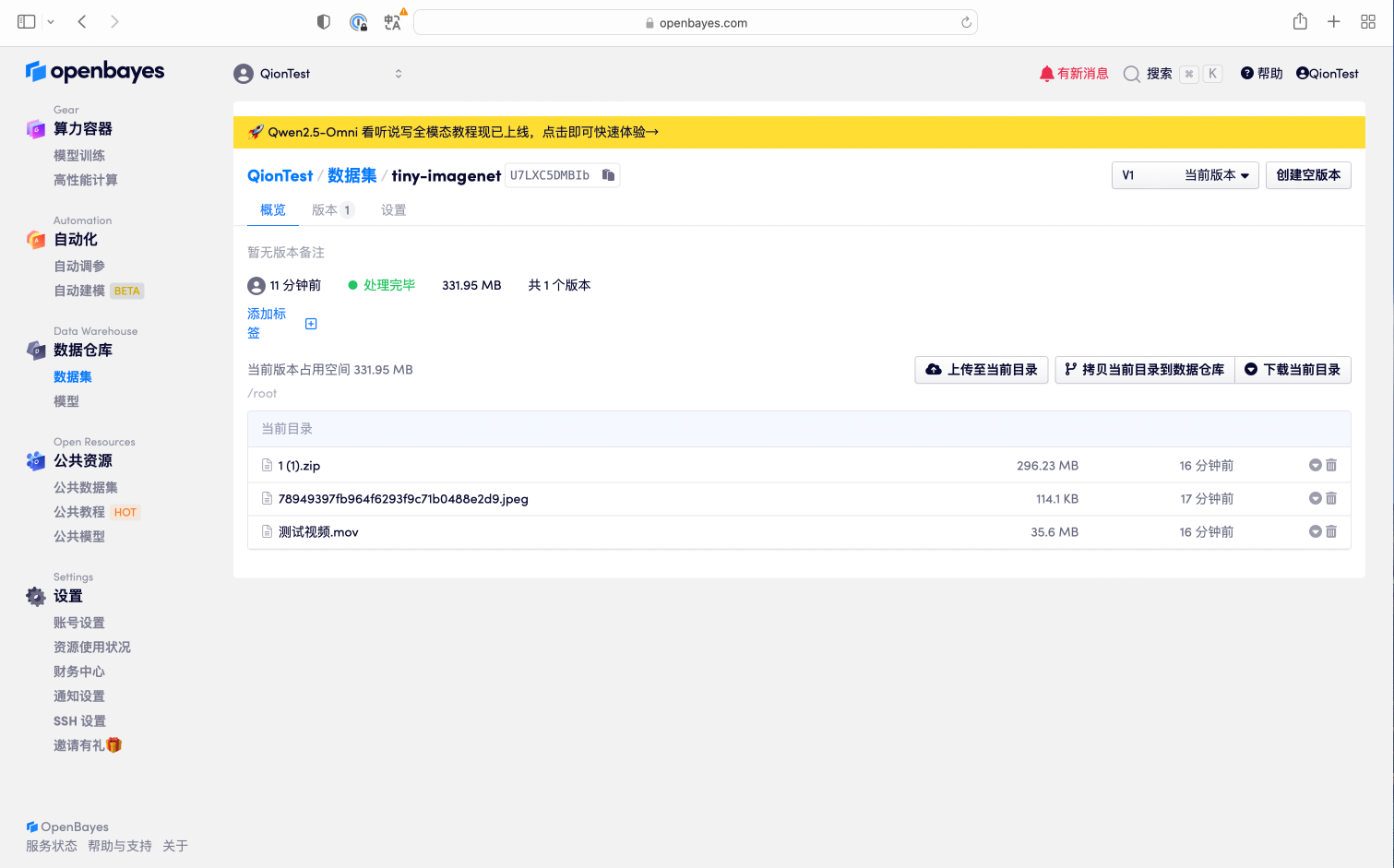Open Safari privacy shield icon

click(x=324, y=22)
